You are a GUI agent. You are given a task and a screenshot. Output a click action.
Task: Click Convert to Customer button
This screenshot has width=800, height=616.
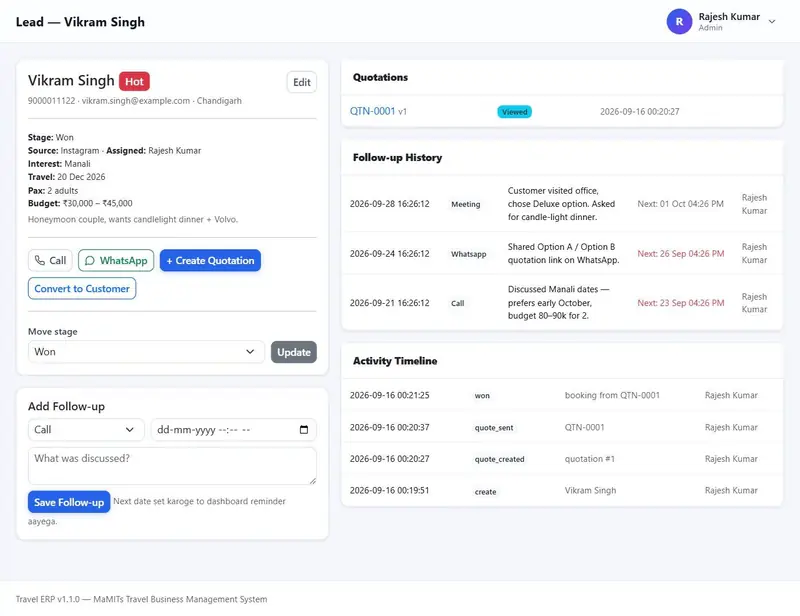82,288
